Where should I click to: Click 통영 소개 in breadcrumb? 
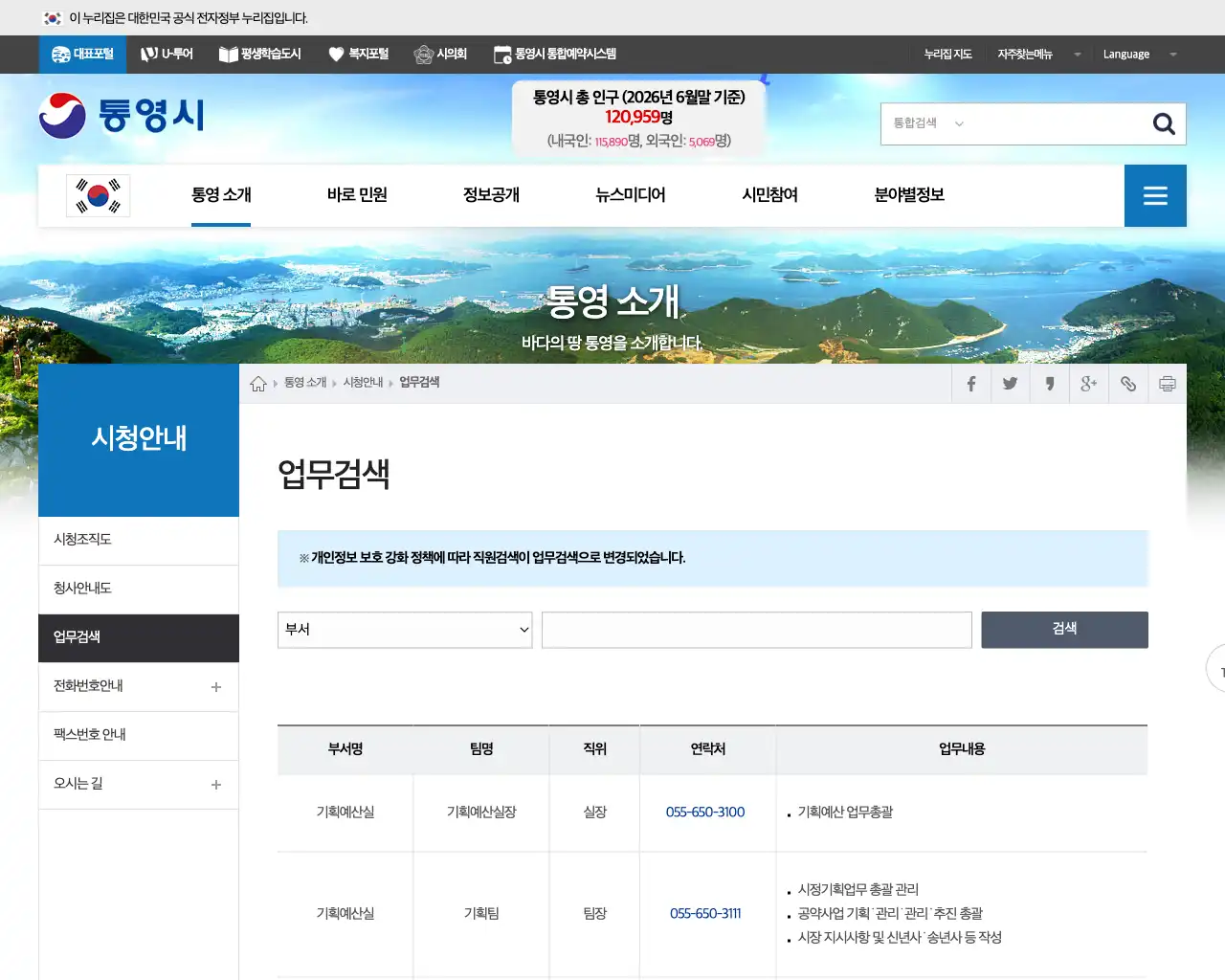[x=305, y=383]
